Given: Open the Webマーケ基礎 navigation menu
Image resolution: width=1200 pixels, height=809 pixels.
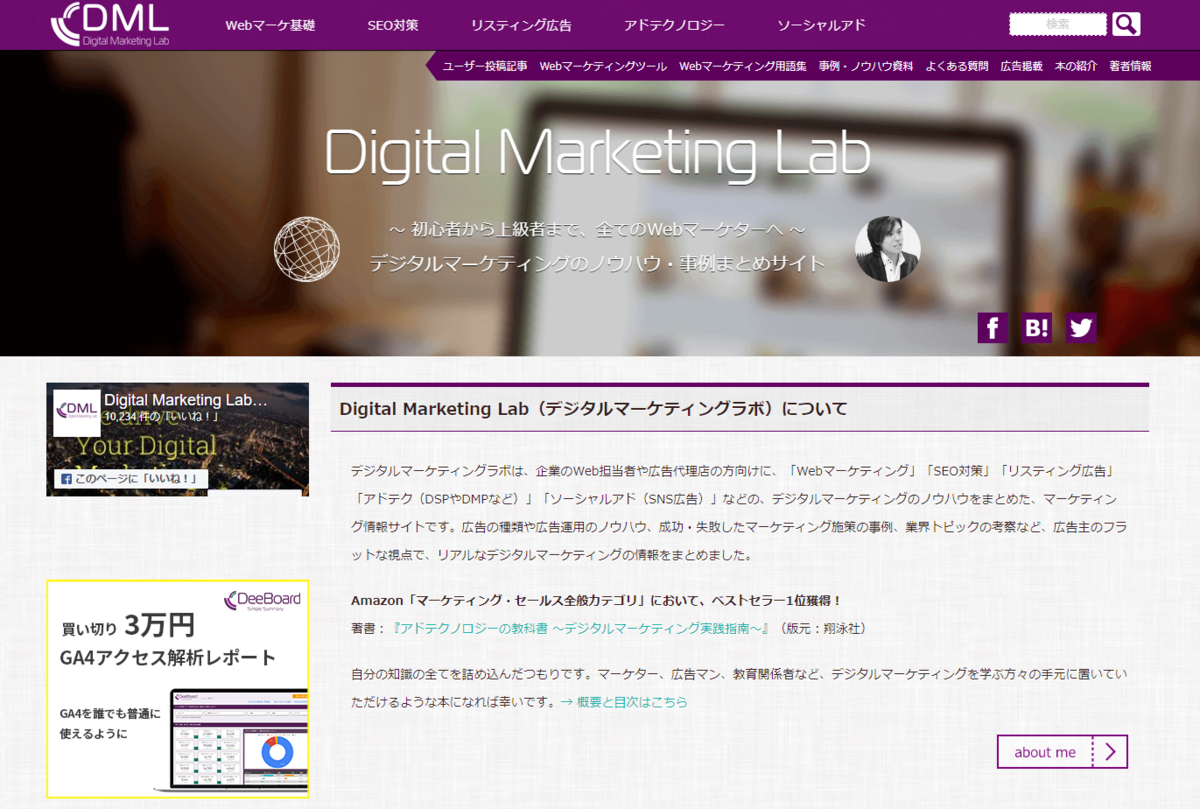Looking at the screenshot, I should click(x=270, y=23).
